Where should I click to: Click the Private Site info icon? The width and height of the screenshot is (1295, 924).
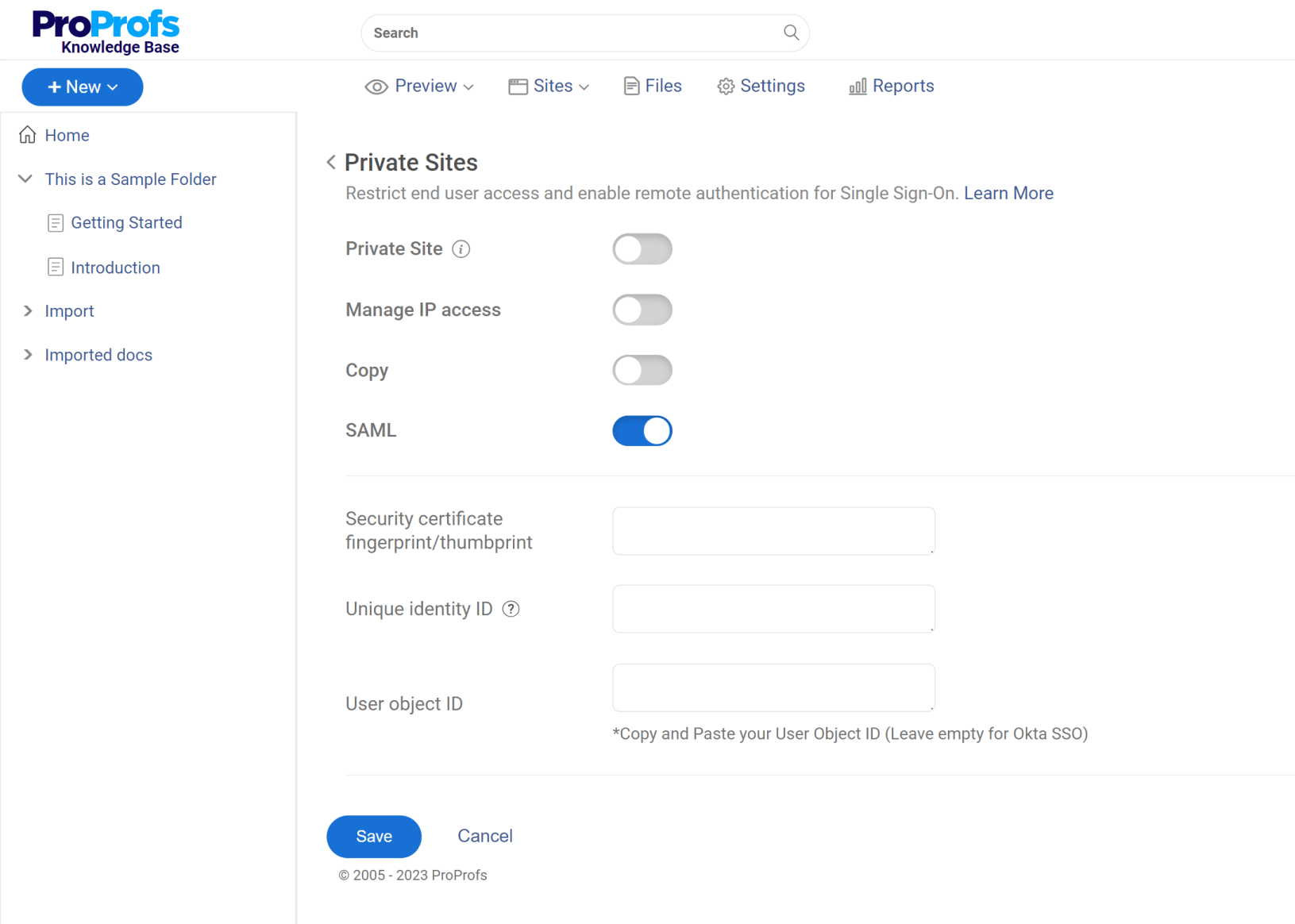(x=461, y=249)
